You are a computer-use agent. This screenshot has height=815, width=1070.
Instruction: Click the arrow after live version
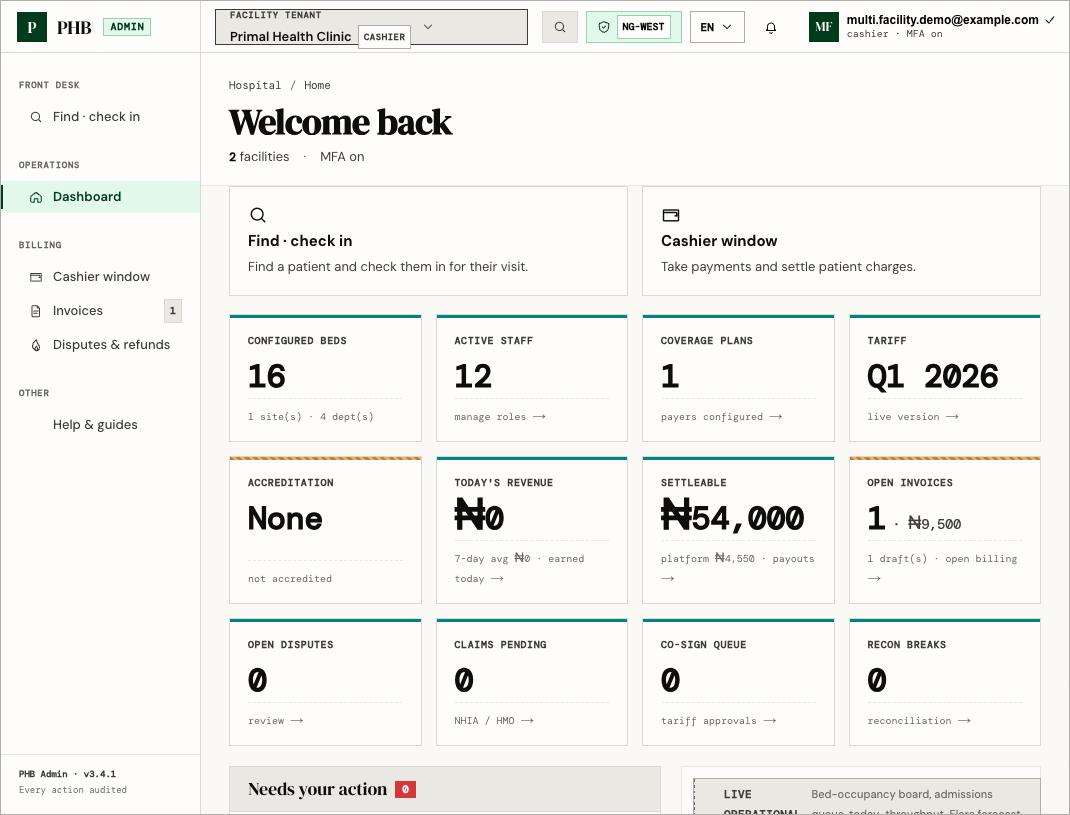(x=953, y=416)
